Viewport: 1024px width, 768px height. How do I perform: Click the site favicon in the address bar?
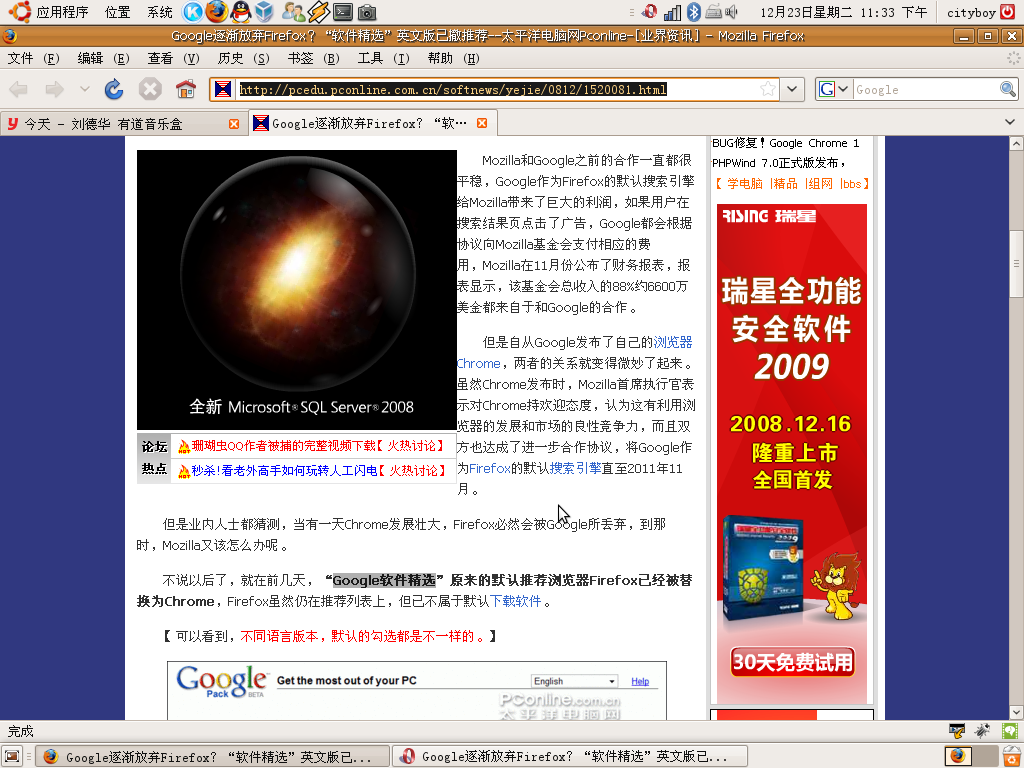click(x=223, y=89)
